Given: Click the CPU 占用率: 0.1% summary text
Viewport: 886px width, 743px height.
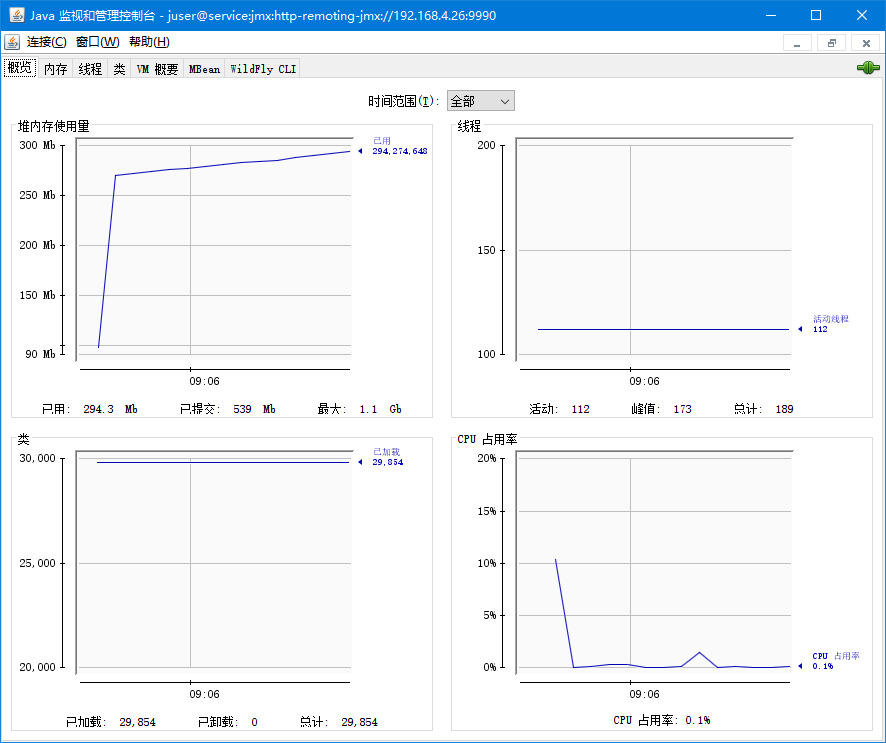Looking at the screenshot, I should [x=662, y=720].
